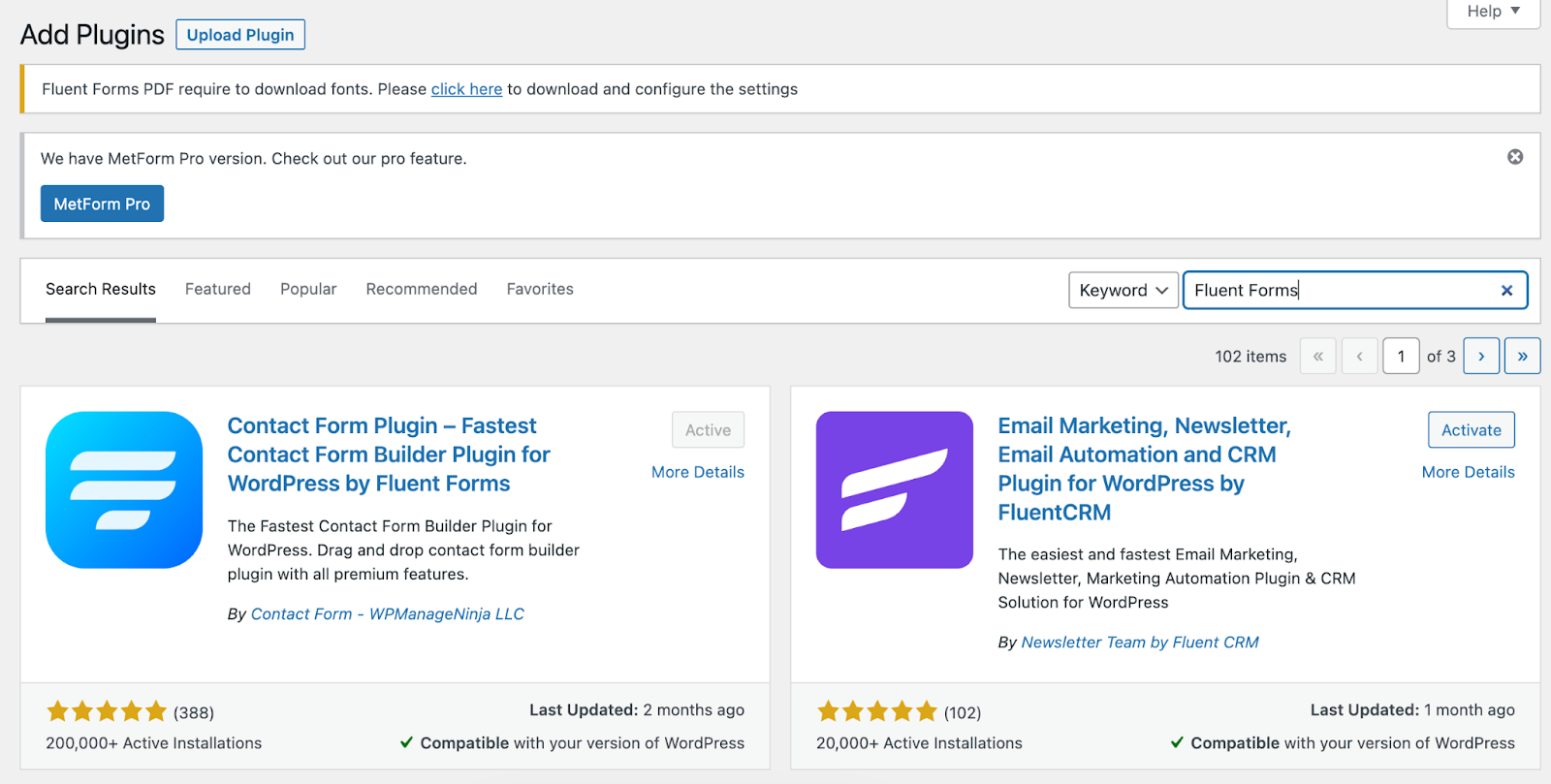Click the current page number field
The height and width of the screenshot is (784, 1551).
(1401, 357)
